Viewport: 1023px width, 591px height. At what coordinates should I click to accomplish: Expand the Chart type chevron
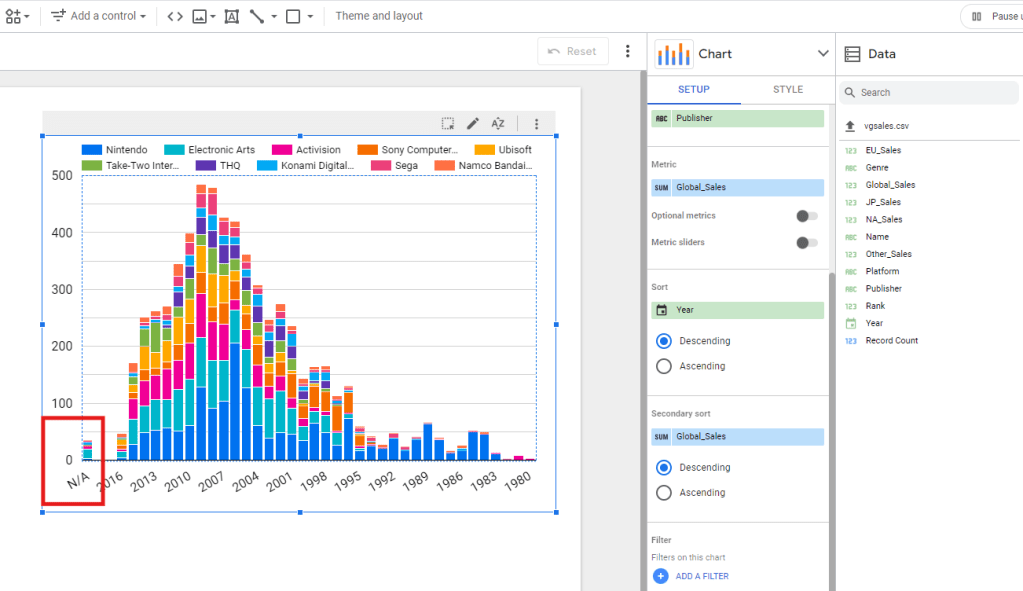coord(823,54)
